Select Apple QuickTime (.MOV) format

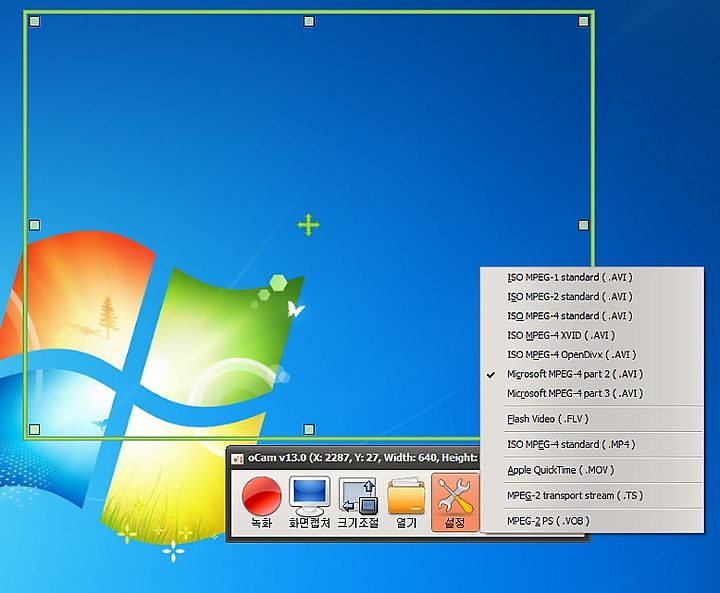click(x=592, y=470)
